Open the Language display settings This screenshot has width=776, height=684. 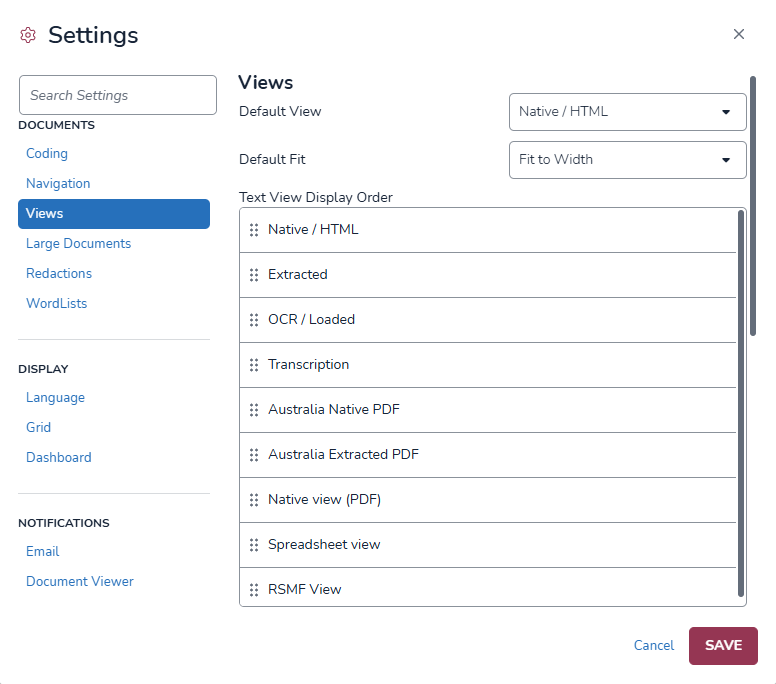click(x=55, y=398)
